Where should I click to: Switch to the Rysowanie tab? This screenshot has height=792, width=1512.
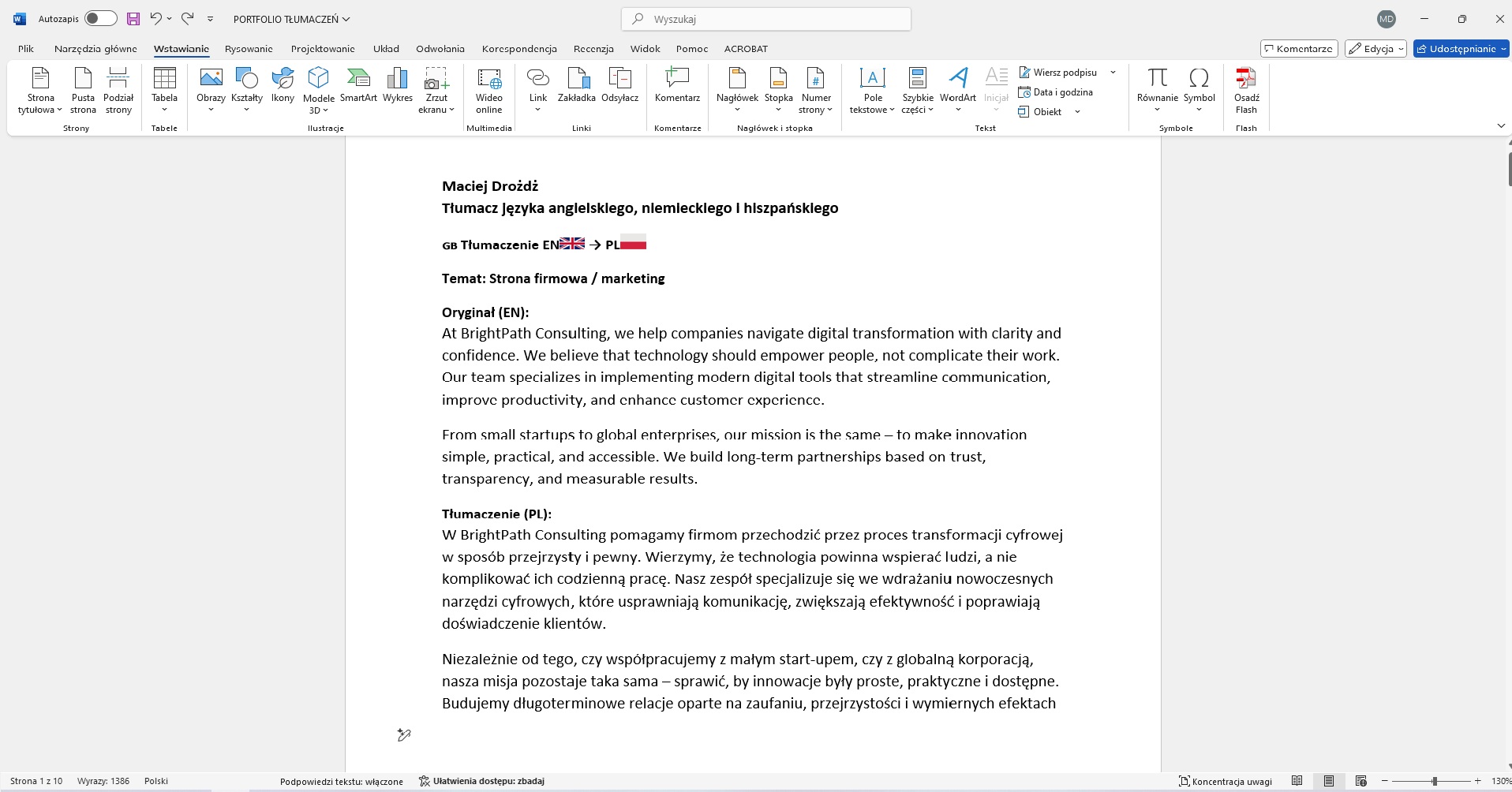249,49
